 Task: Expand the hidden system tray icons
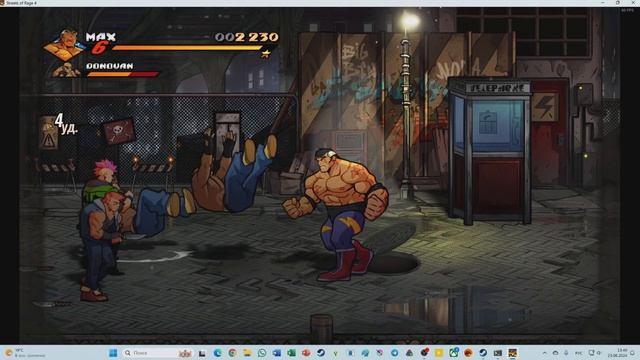pos(545,353)
